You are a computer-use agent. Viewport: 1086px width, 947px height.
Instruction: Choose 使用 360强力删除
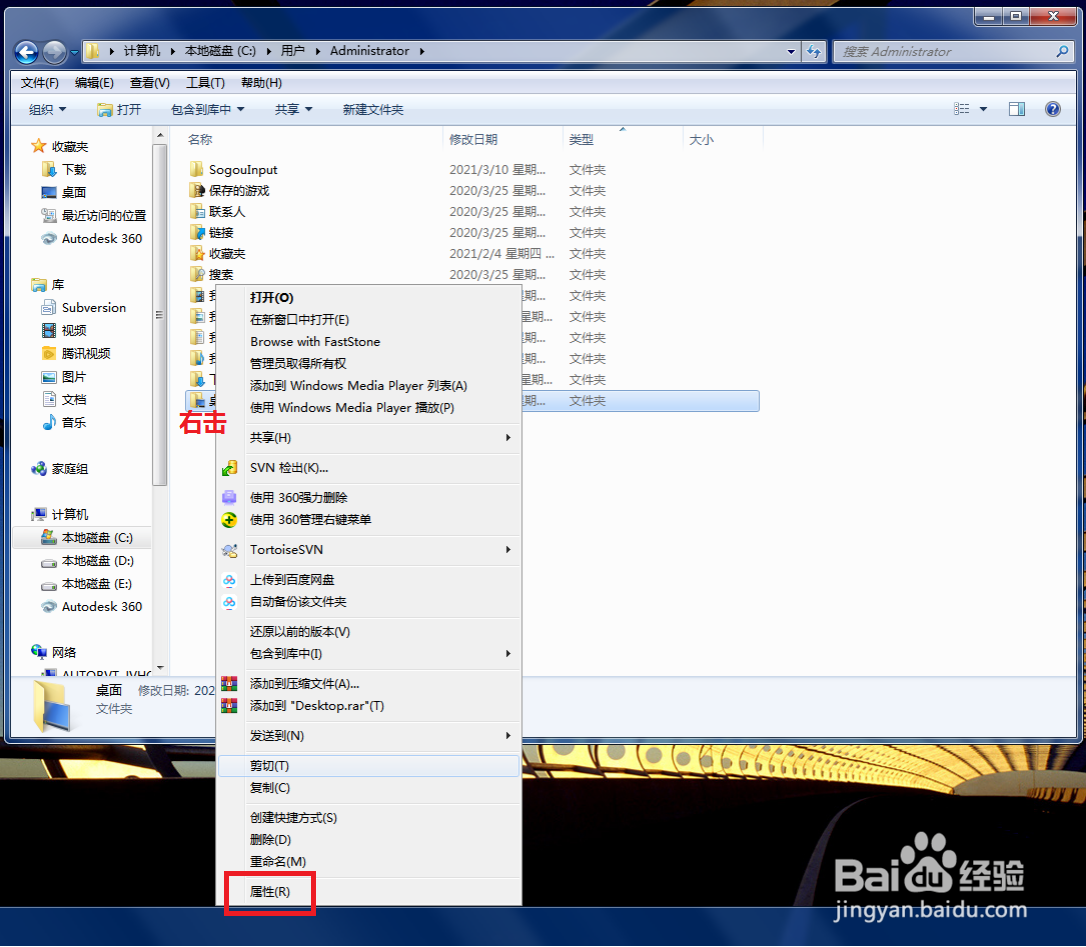pos(370,498)
